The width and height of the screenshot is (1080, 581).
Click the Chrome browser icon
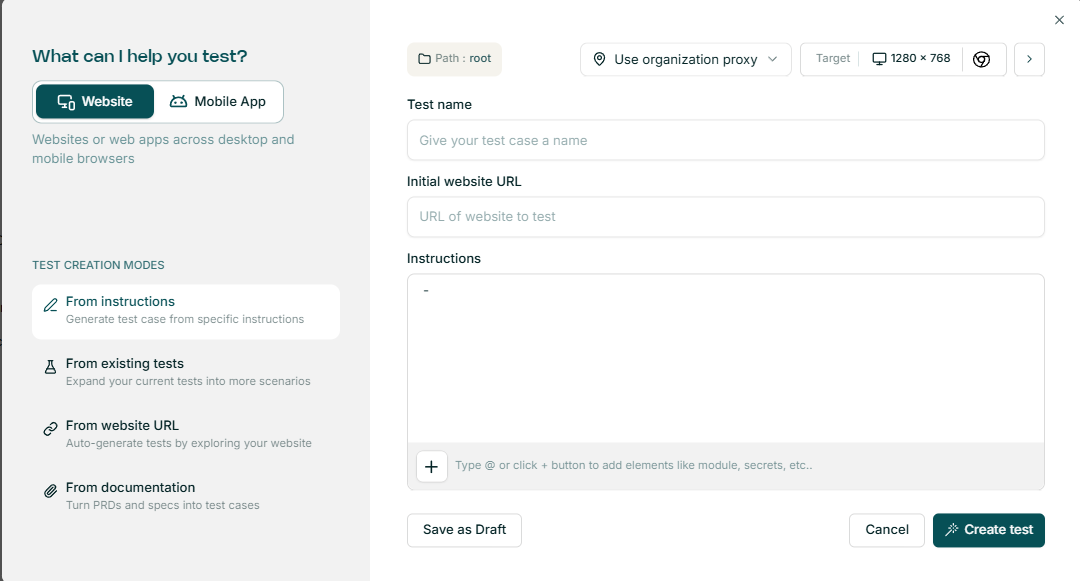pyautogui.click(x=982, y=59)
